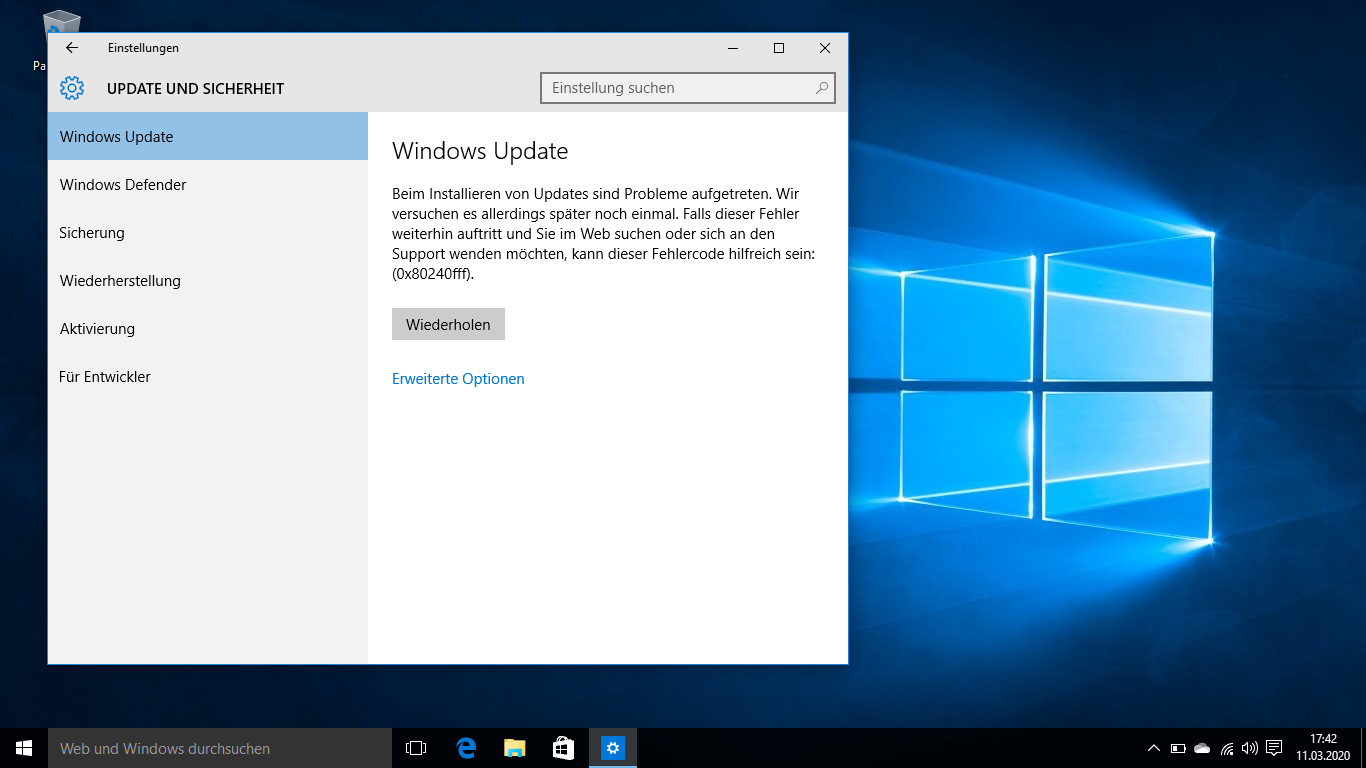Go back using the arrow in Einstellungen
The width and height of the screenshot is (1366, 768).
[x=71, y=48]
